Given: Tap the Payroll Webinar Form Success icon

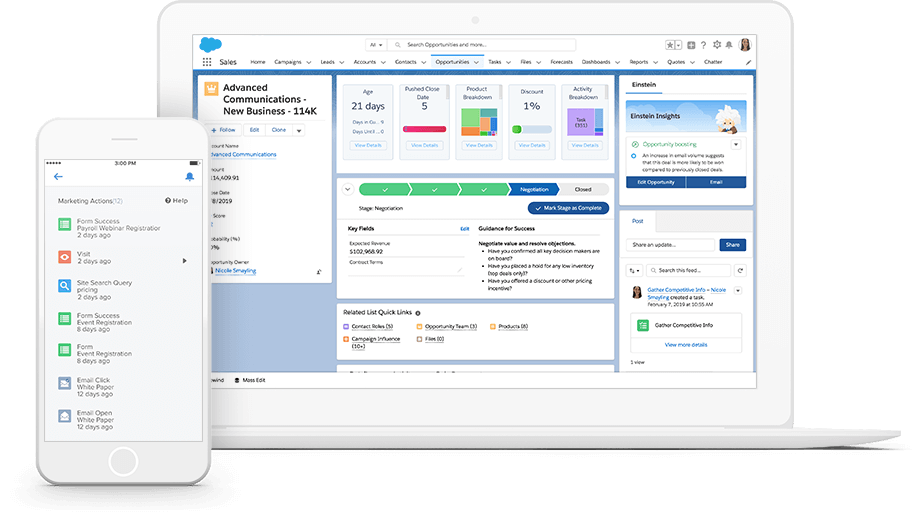Looking at the screenshot, I should [x=65, y=224].
